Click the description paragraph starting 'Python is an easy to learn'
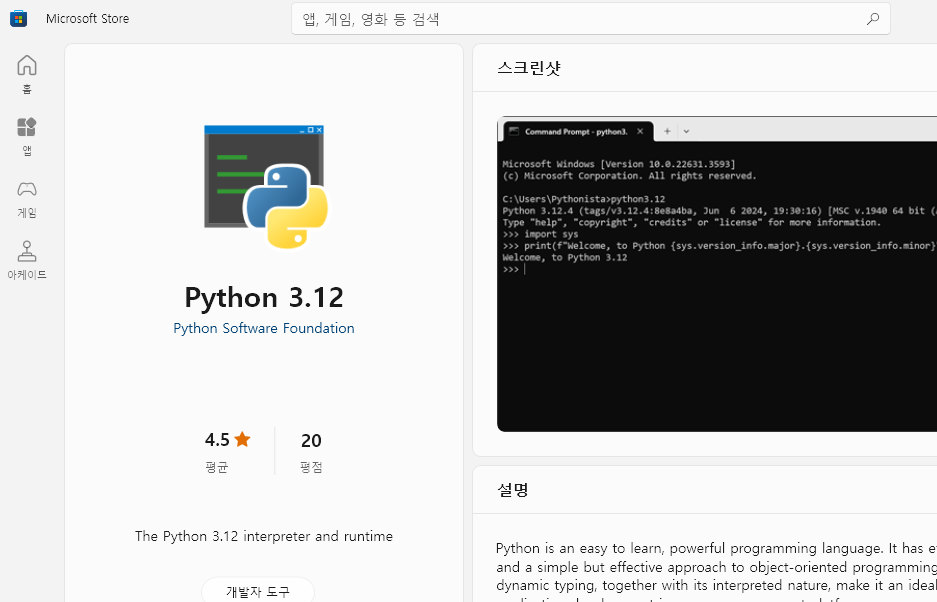This screenshot has height=602, width=937. coord(716,574)
